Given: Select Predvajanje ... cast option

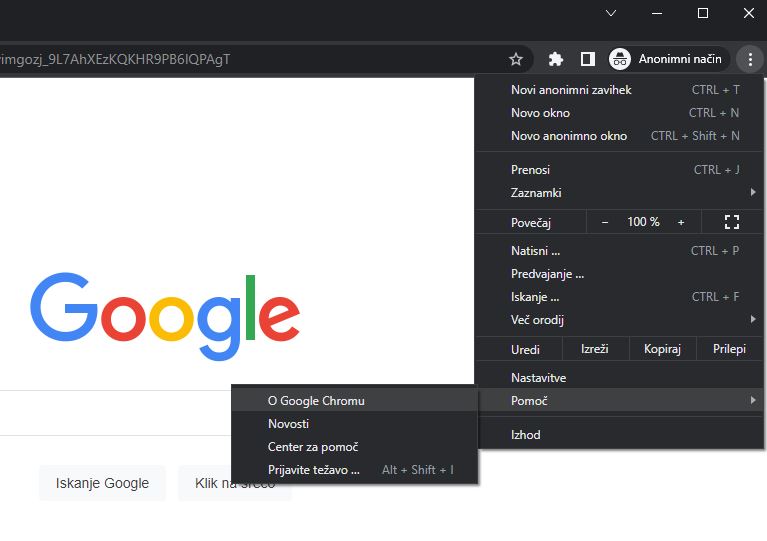Looking at the screenshot, I should 619,274.
